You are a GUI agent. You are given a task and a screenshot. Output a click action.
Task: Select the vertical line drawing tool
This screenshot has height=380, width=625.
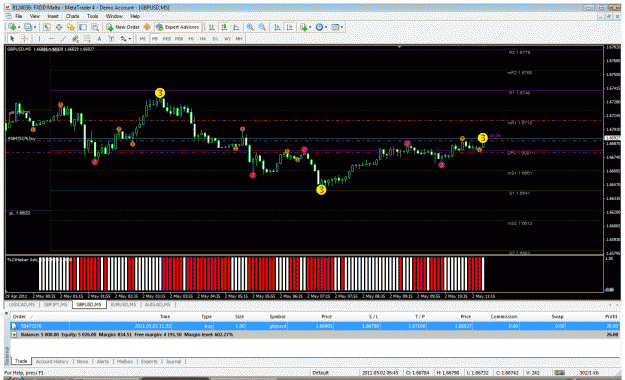click(x=39, y=39)
